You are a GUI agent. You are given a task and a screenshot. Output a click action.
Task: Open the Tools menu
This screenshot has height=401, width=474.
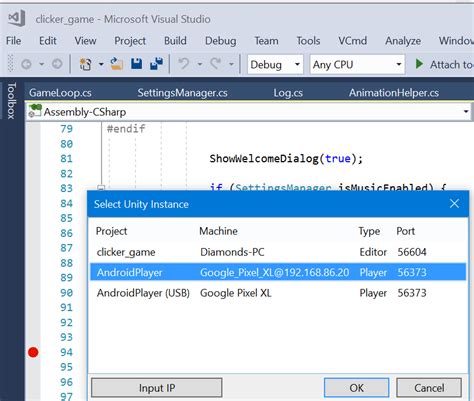point(308,41)
